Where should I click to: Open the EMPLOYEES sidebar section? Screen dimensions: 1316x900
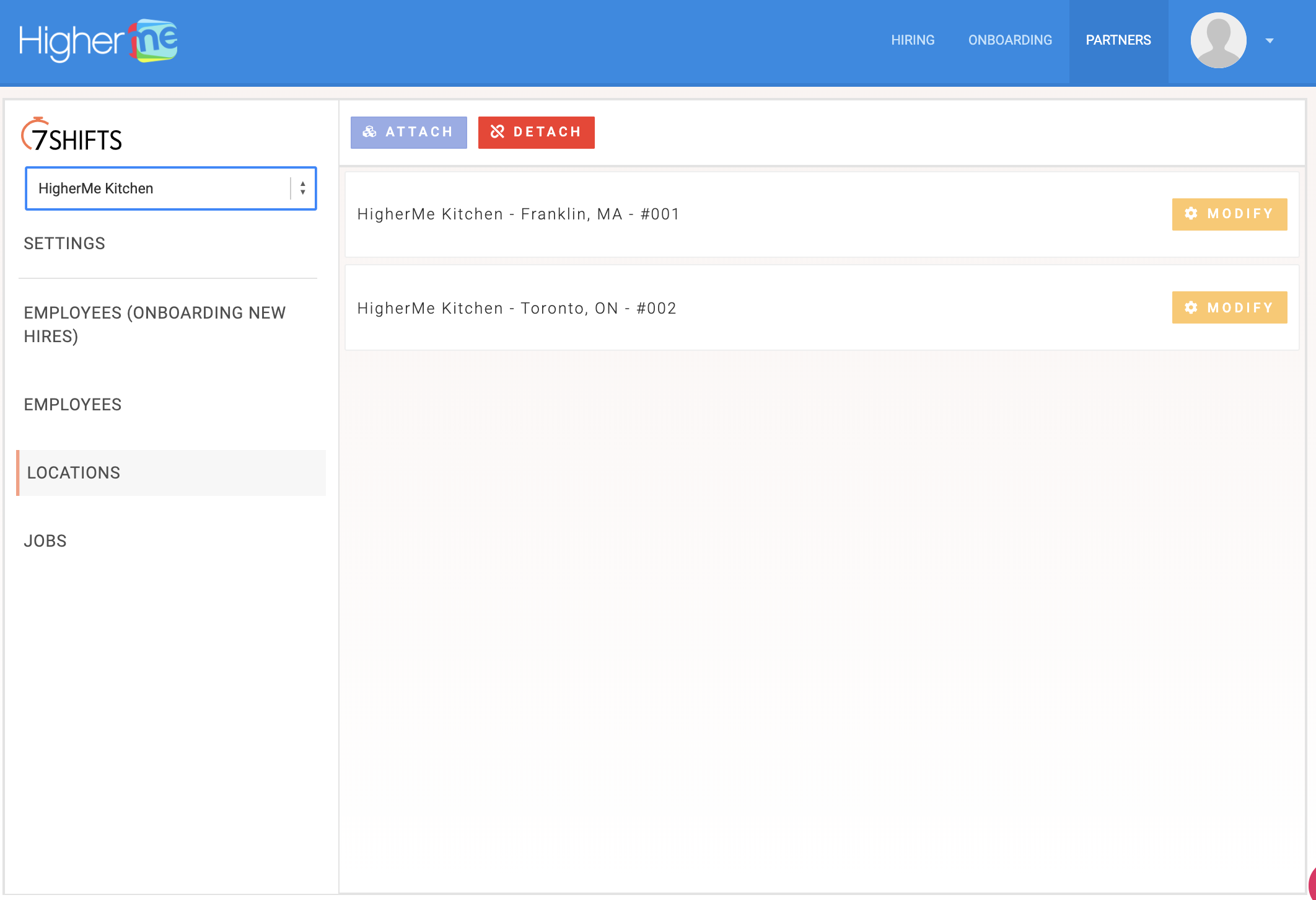pos(72,405)
